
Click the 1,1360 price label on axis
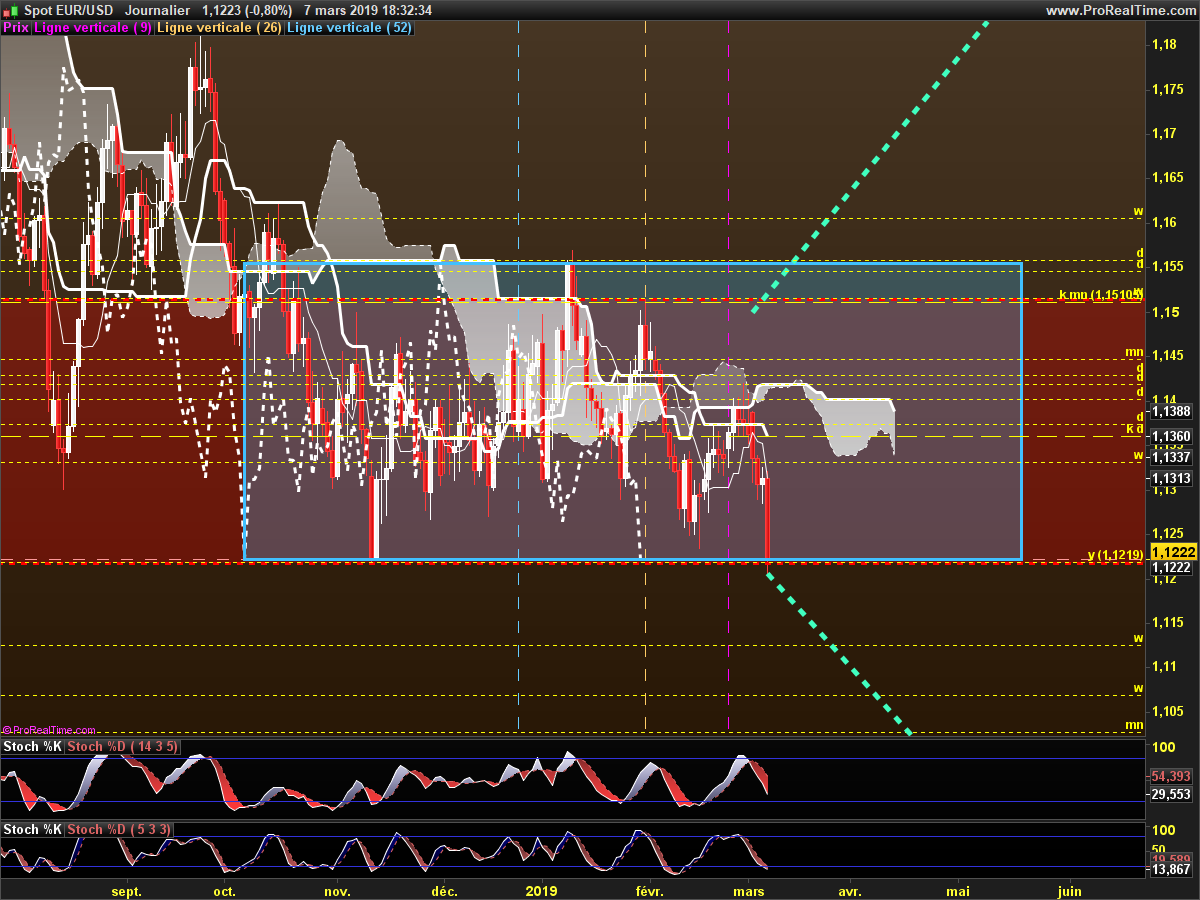(1171, 436)
